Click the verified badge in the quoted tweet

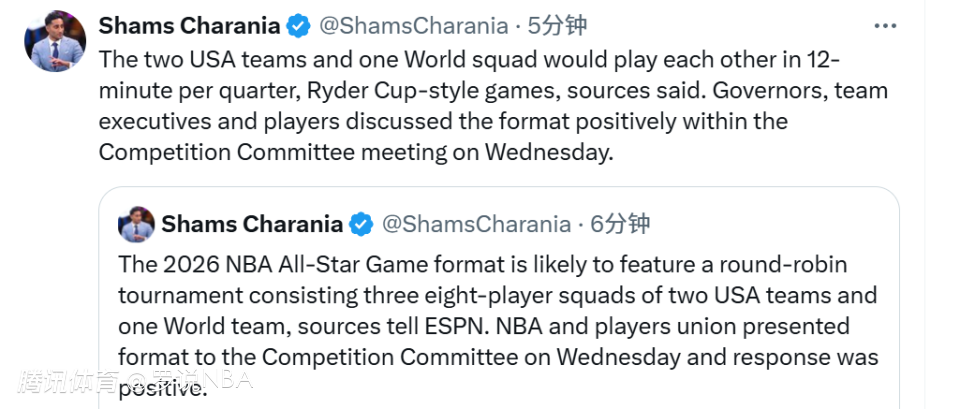pos(361,224)
